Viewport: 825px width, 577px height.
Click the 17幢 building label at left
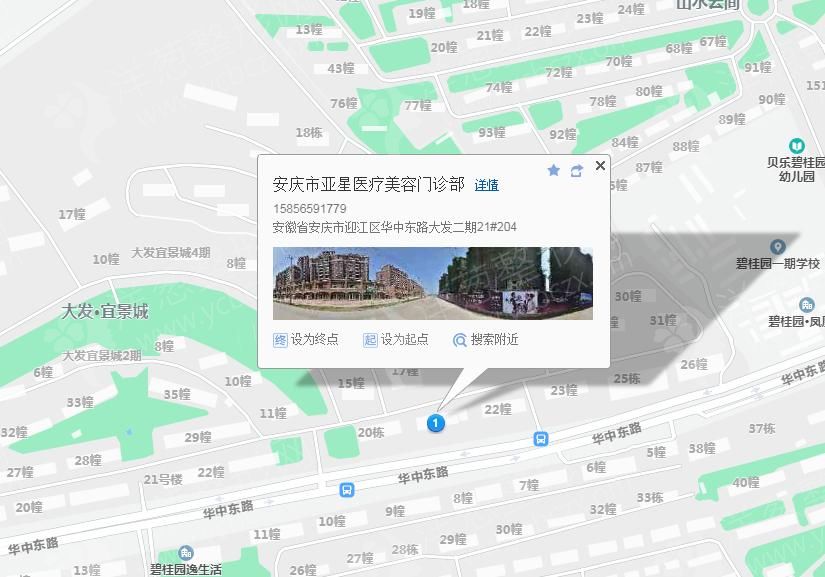[72, 214]
